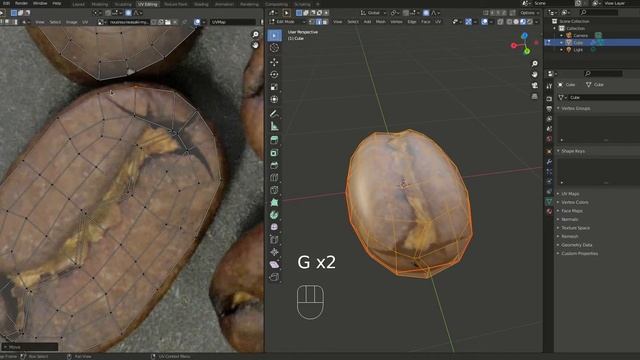Image resolution: width=640 pixels, height=360 pixels.
Task: Open the Render properties tab
Action: [x=549, y=99]
